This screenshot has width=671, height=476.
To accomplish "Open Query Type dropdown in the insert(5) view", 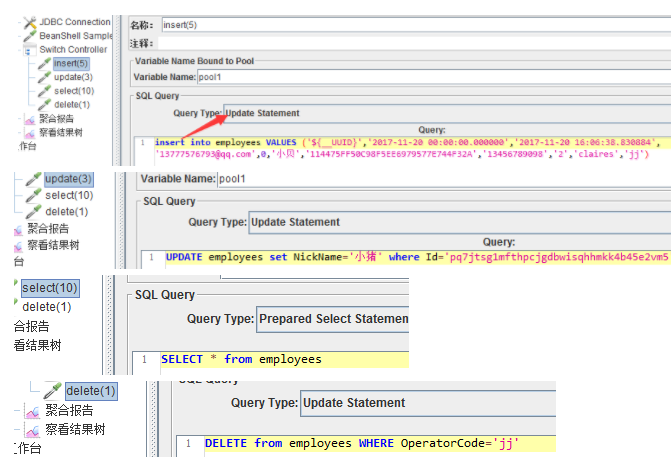I will [x=447, y=113].
